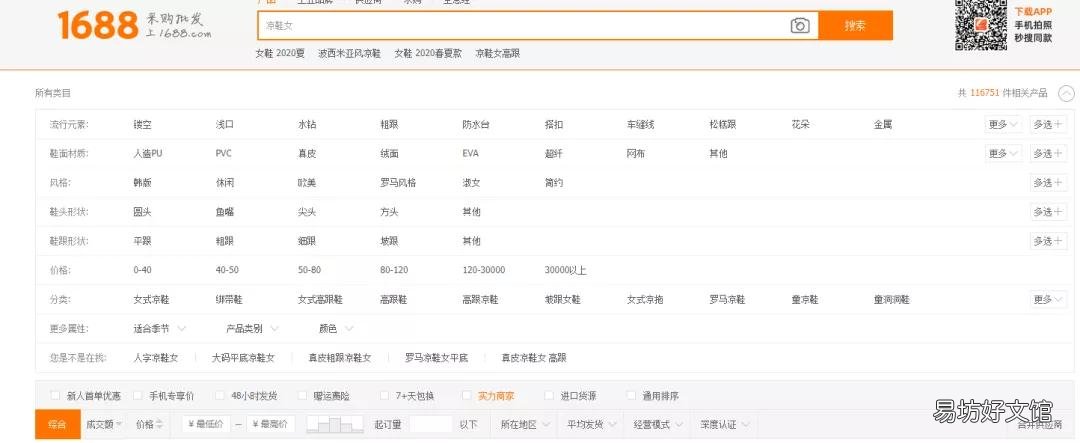Sort results by 价格
Image resolution: width=1080 pixels, height=443 pixels.
(x=149, y=424)
